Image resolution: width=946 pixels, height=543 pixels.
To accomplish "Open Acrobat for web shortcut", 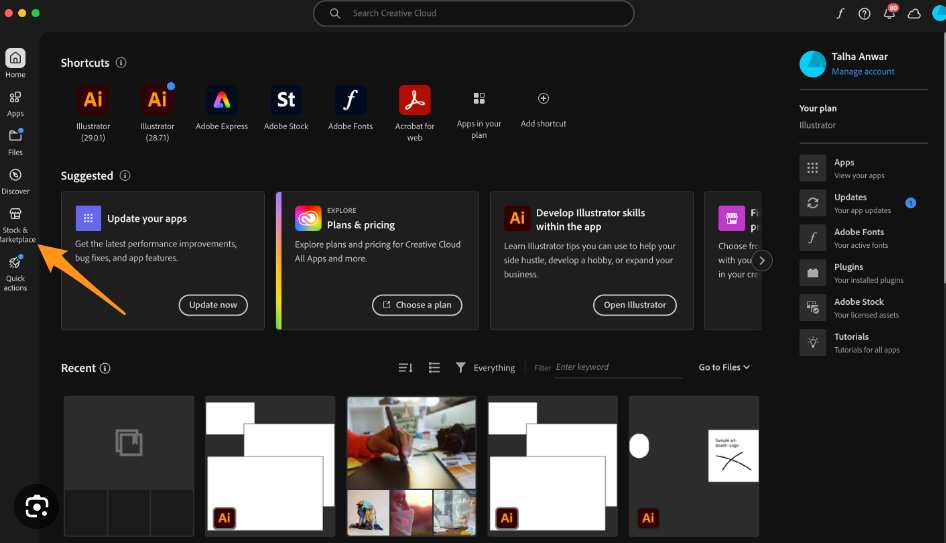I will [x=414, y=100].
